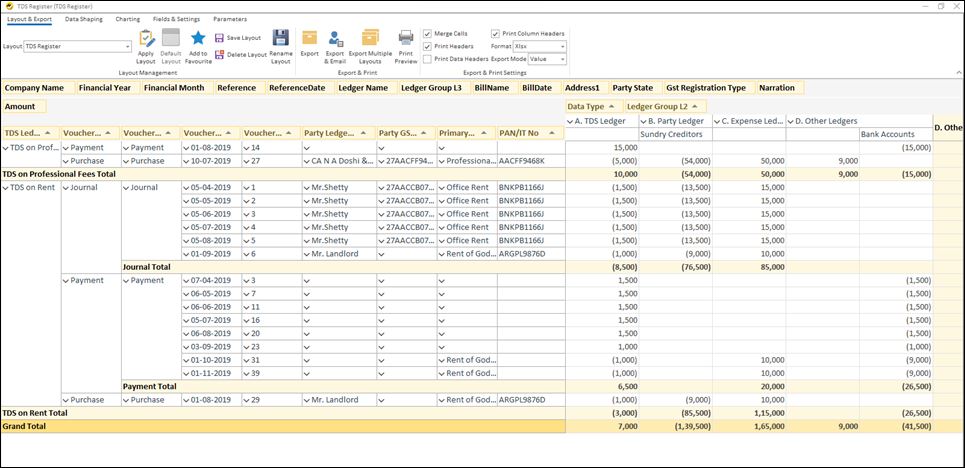Click the Narration field header
The image size is (965, 468).
point(780,88)
